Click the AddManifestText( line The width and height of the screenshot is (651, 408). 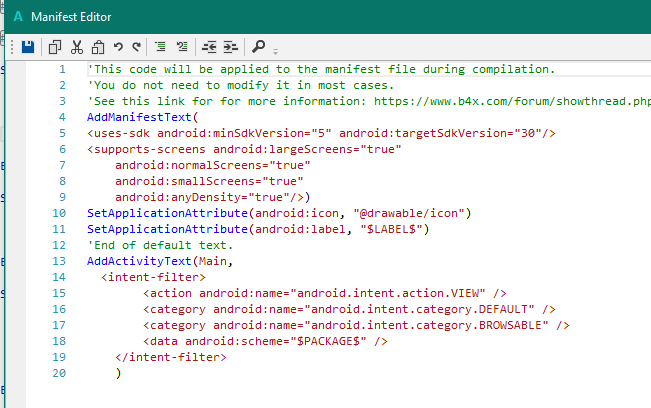(x=143, y=117)
